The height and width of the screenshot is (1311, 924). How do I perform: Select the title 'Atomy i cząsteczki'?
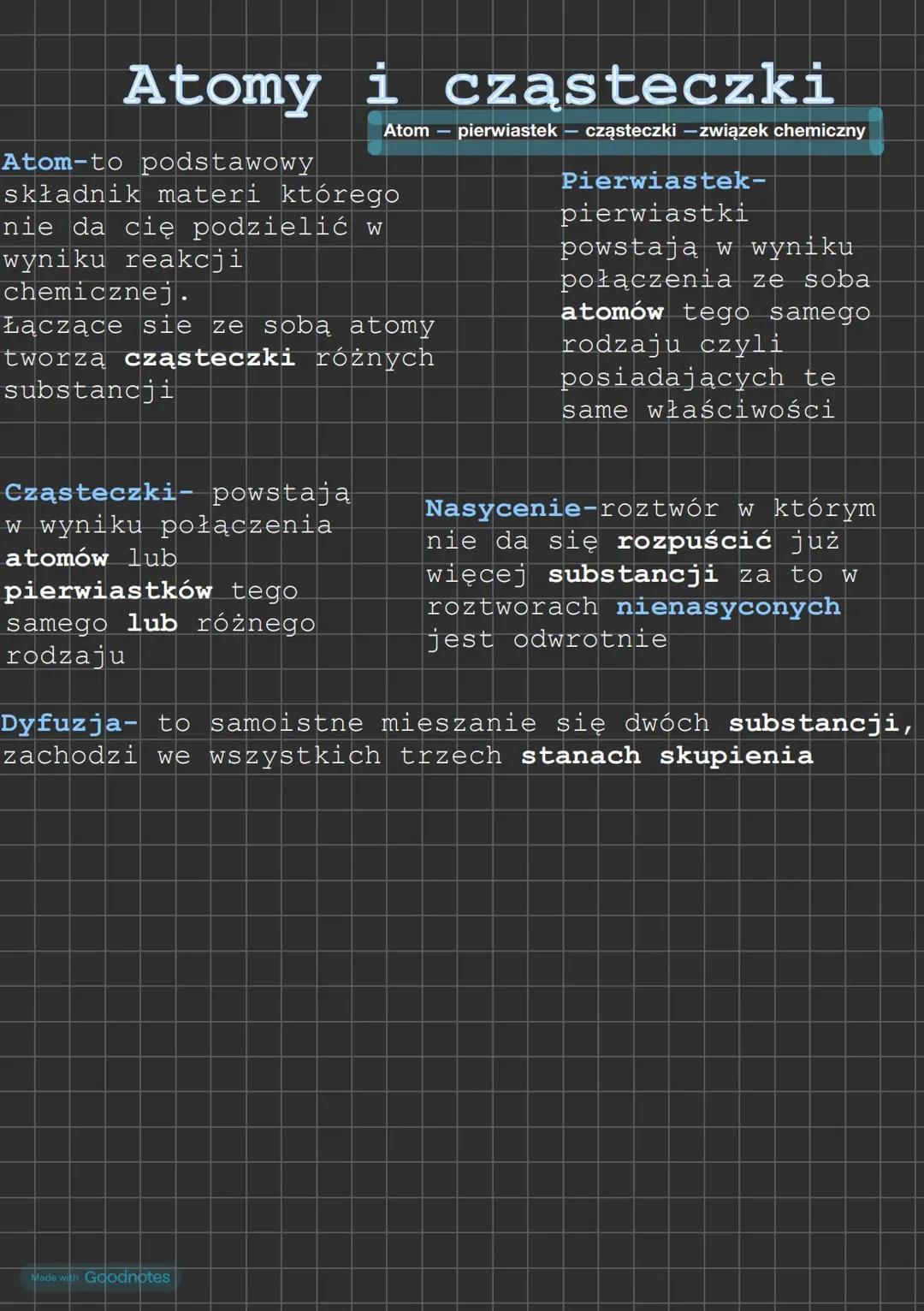click(479, 86)
